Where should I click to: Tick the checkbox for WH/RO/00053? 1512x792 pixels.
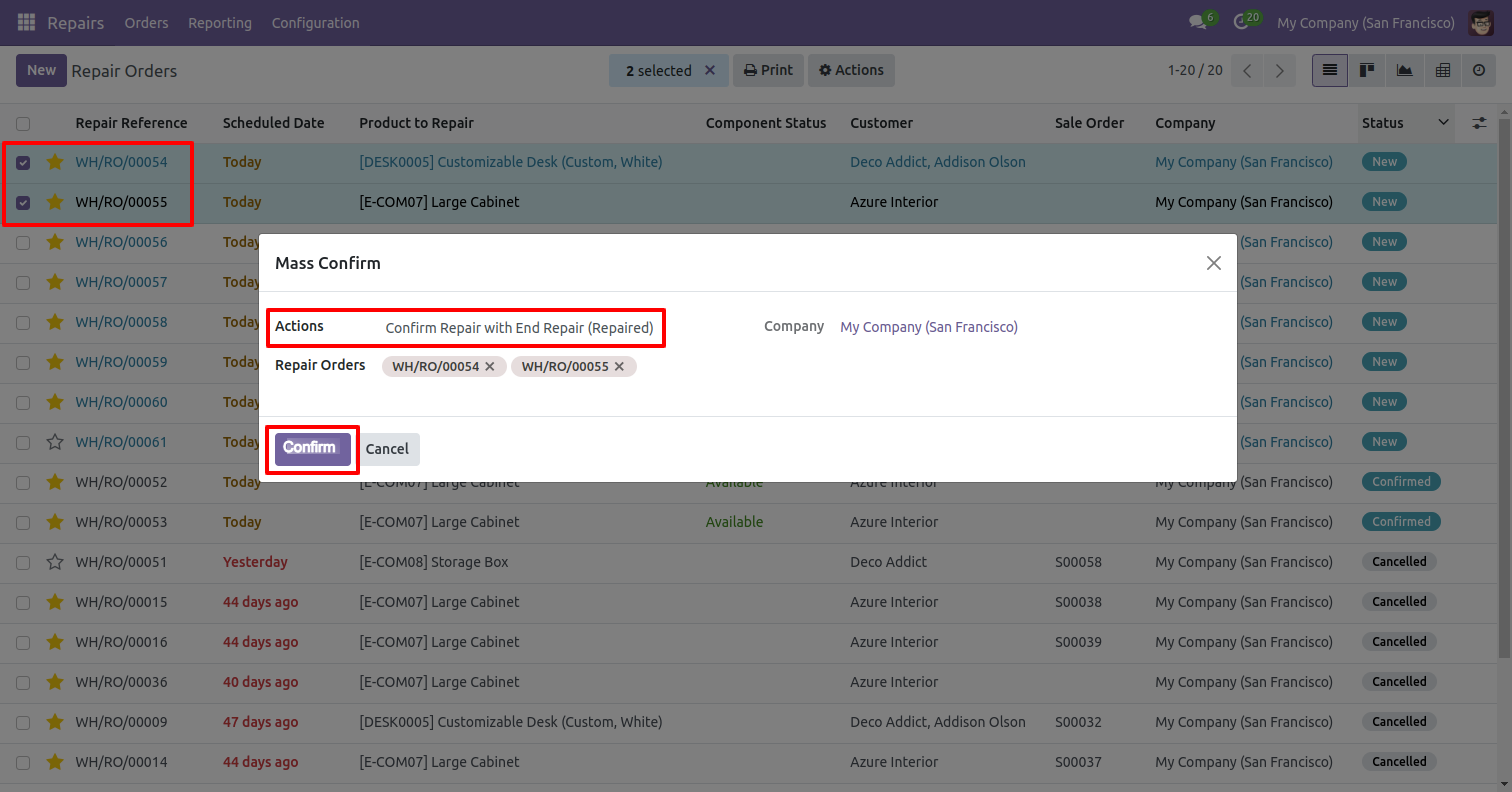tap(23, 522)
